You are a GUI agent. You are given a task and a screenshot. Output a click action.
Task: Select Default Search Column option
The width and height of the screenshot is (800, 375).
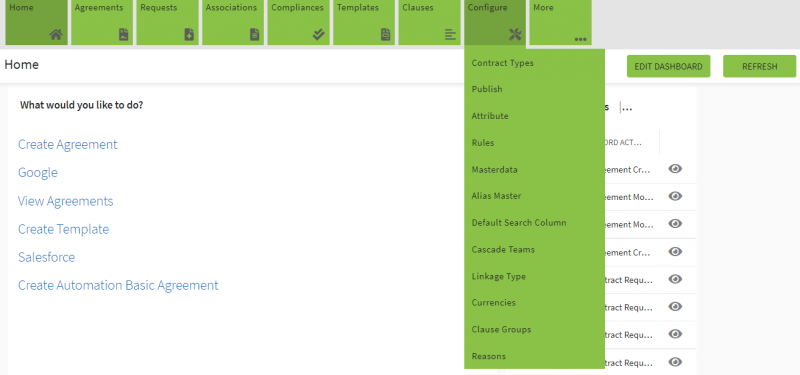click(519, 223)
